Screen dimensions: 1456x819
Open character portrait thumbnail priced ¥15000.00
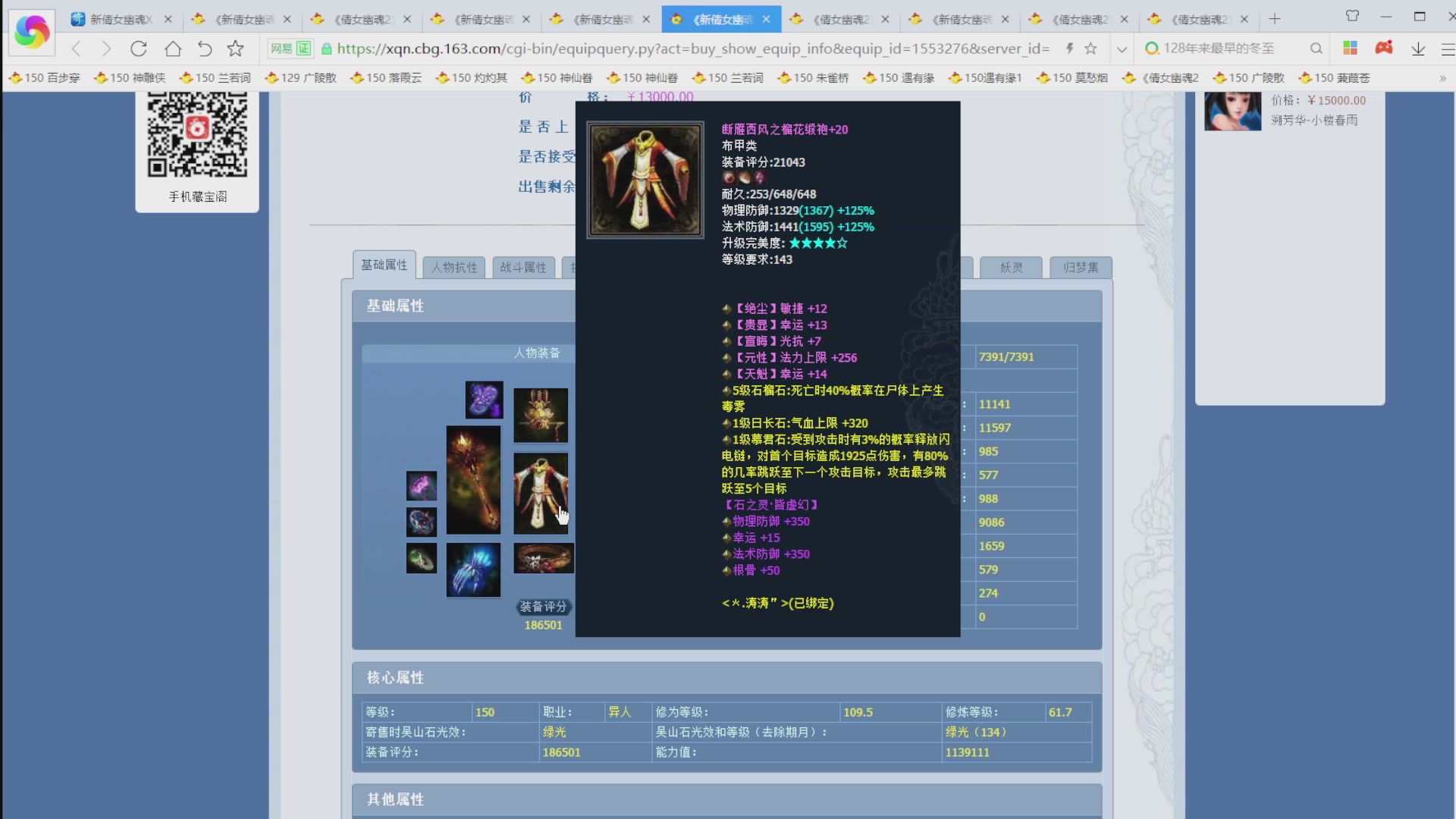1232,111
